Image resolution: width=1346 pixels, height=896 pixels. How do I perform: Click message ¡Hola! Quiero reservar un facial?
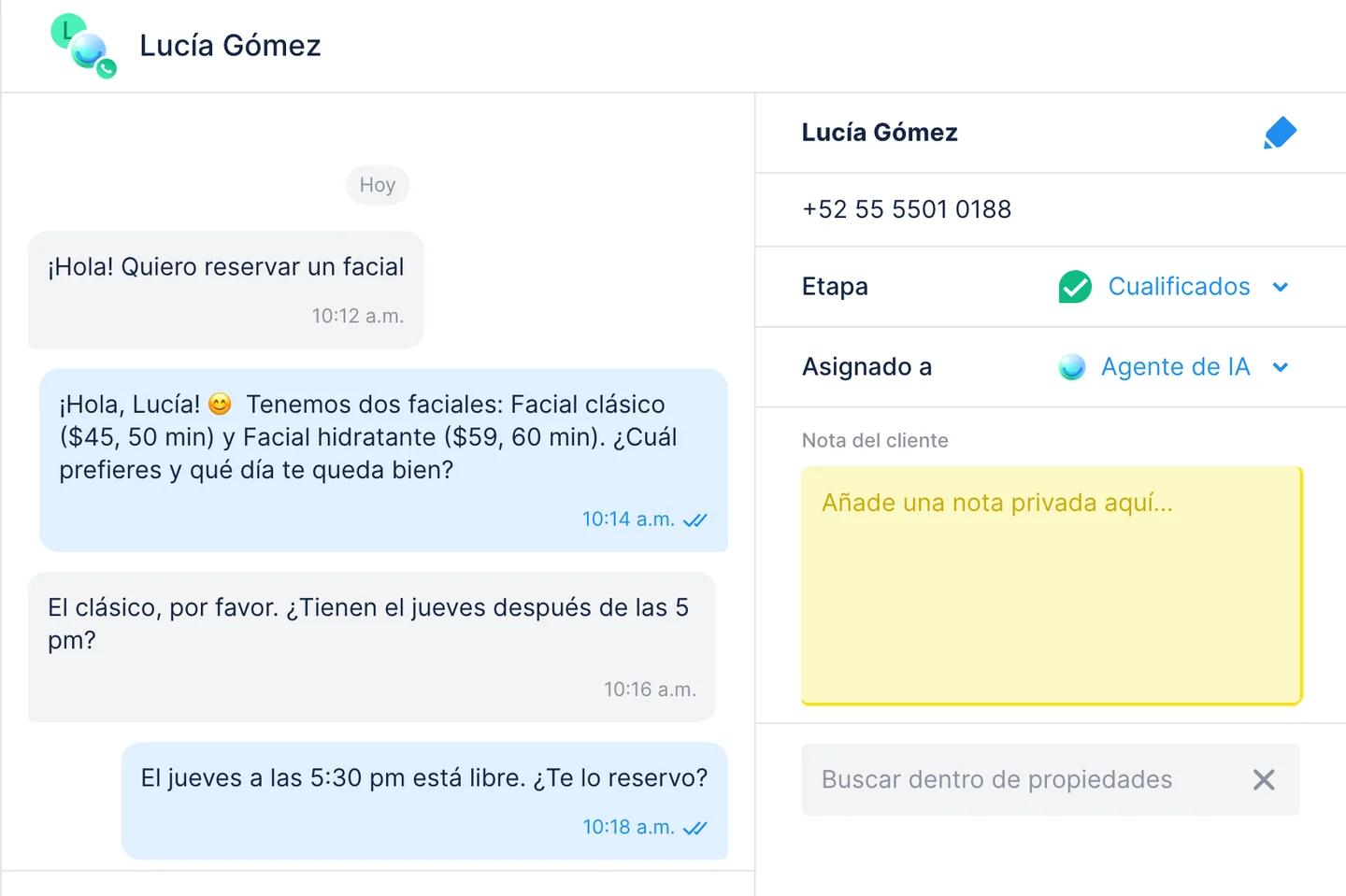coord(226,290)
